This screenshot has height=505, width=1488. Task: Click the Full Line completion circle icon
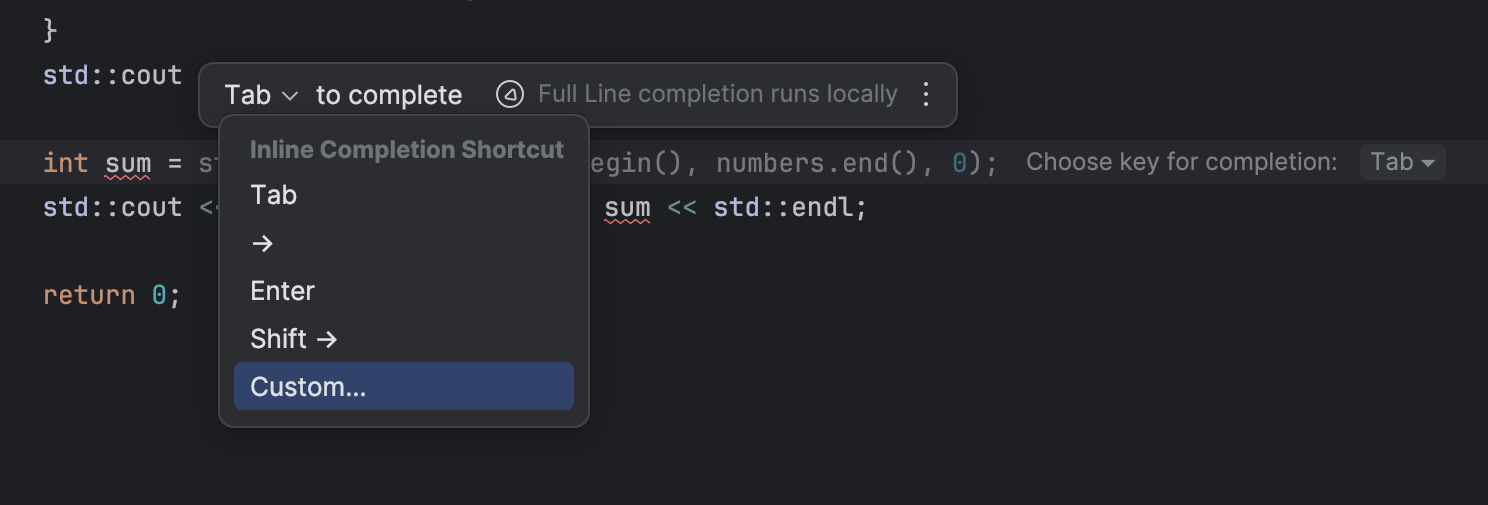(x=510, y=95)
